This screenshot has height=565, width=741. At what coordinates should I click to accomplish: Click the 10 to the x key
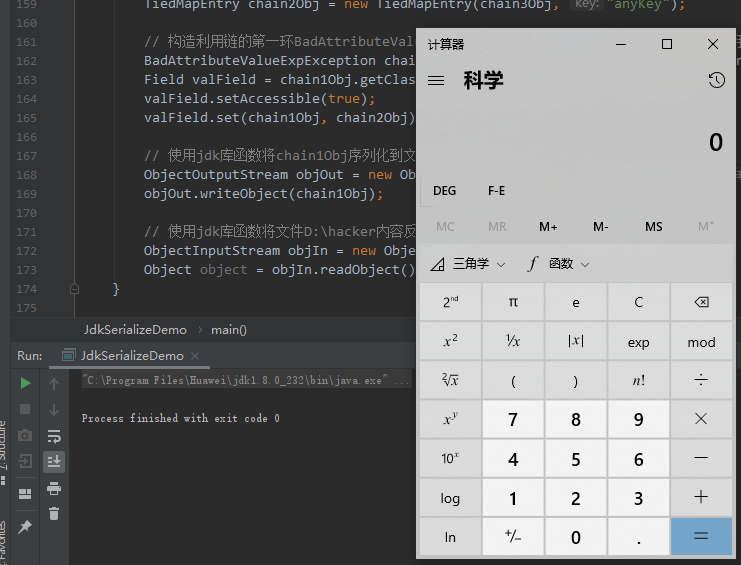[450, 459]
